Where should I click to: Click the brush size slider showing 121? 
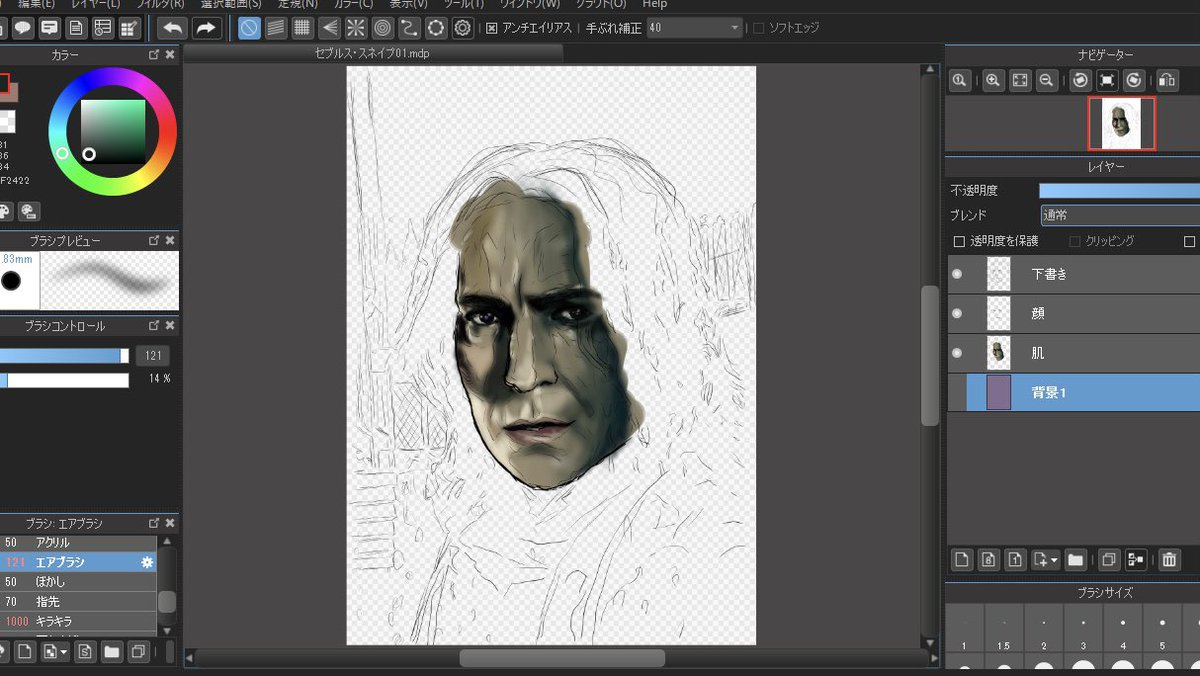[x=64, y=356]
